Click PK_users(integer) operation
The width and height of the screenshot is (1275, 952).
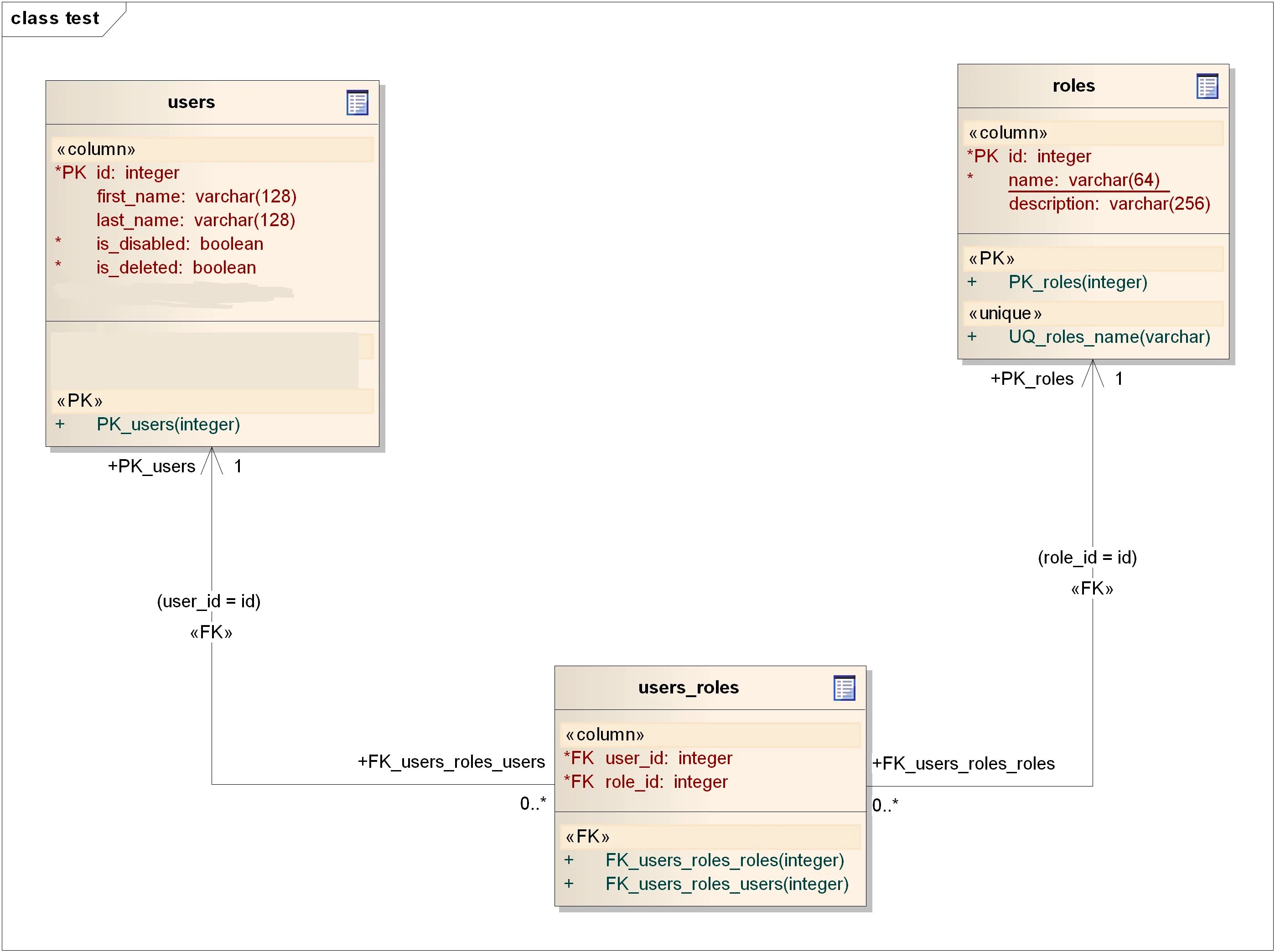click(168, 424)
